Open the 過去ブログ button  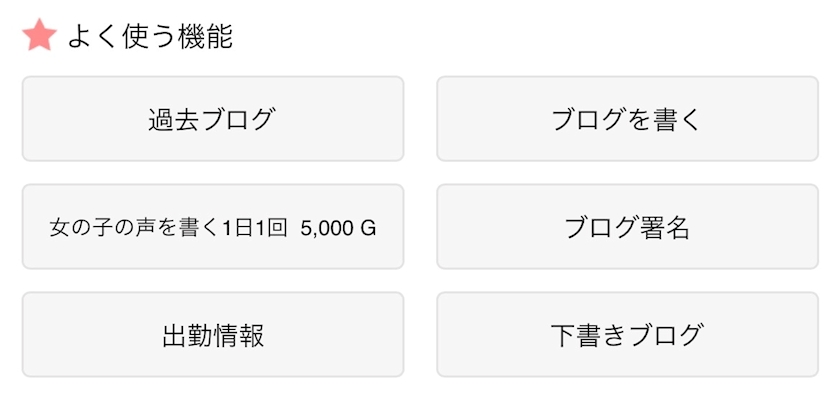coord(213,118)
